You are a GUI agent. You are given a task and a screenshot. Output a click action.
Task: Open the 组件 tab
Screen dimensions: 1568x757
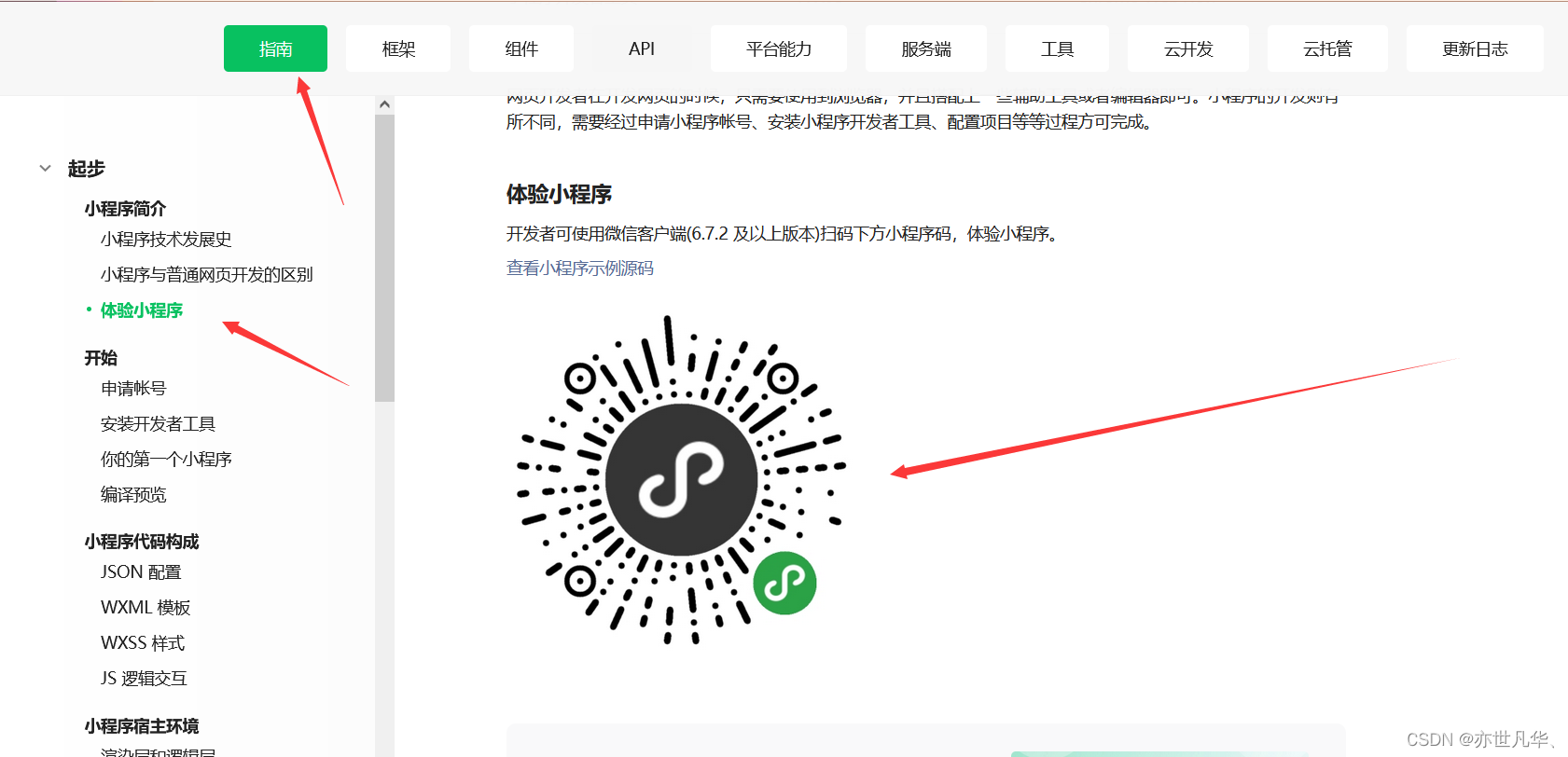[x=521, y=49]
